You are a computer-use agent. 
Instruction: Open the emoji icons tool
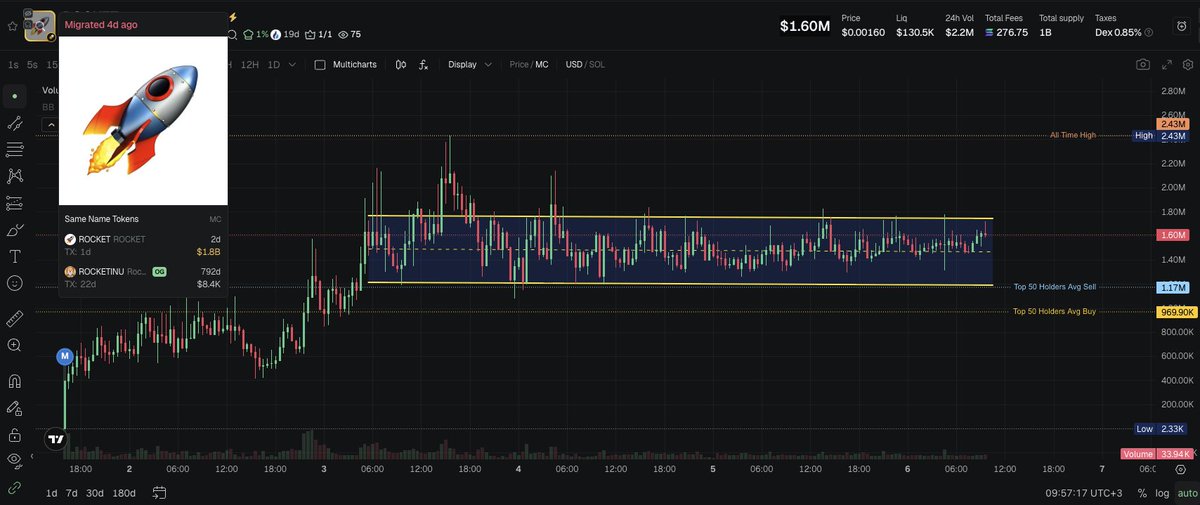pyautogui.click(x=14, y=283)
